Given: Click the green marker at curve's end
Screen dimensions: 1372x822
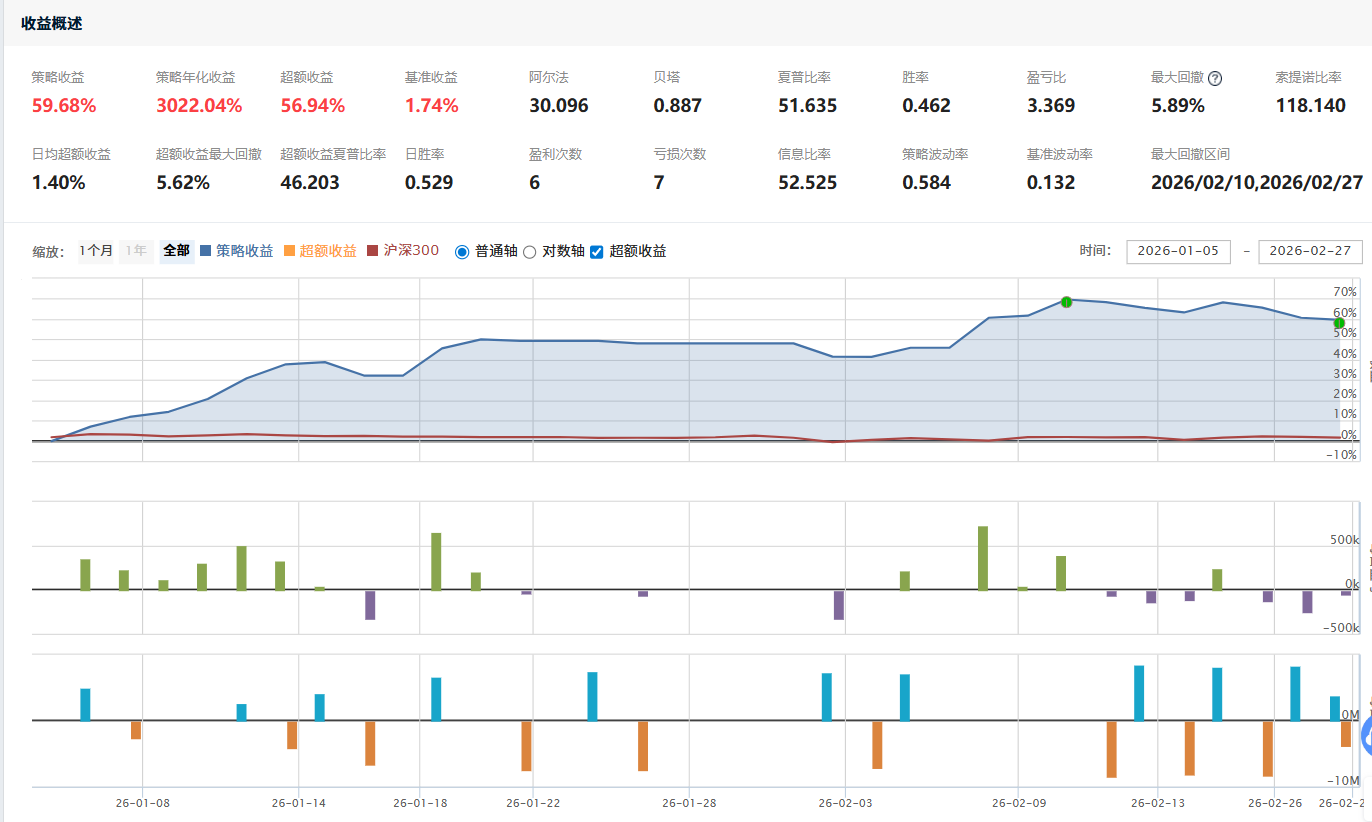Looking at the screenshot, I should pyautogui.click(x=1339, y=323).
